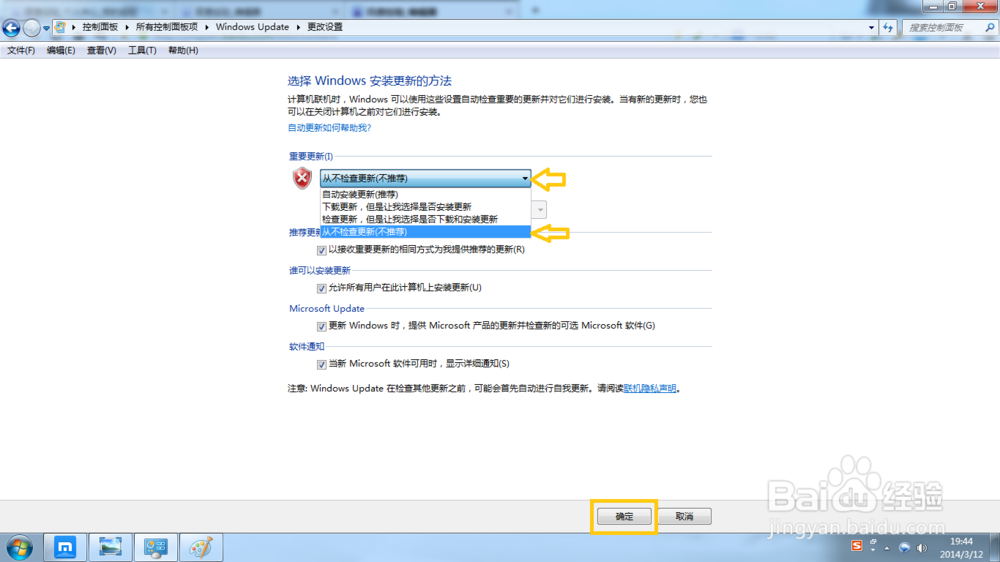This screenshot has width=1000, height=562.
Task: Click the refresh button beside address bar
Action: (888, 27)
